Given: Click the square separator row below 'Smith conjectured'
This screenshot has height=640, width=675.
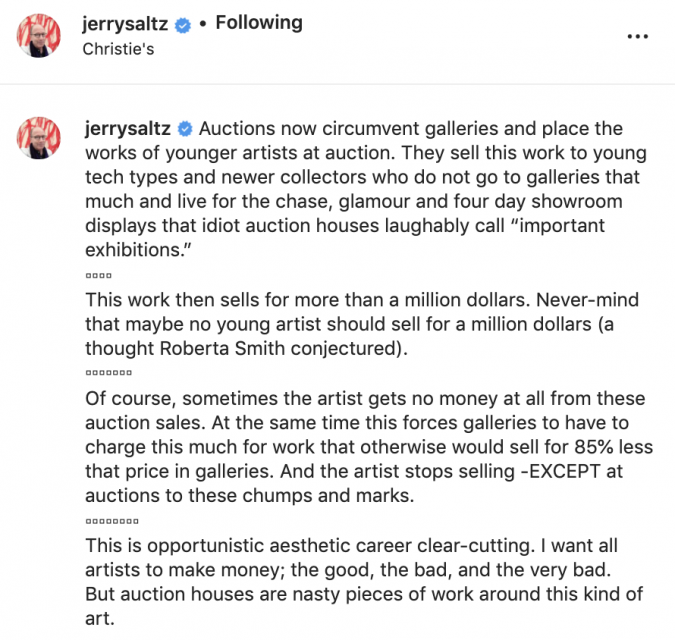Looking at the screenshot, I should click(x=108, y=373).
